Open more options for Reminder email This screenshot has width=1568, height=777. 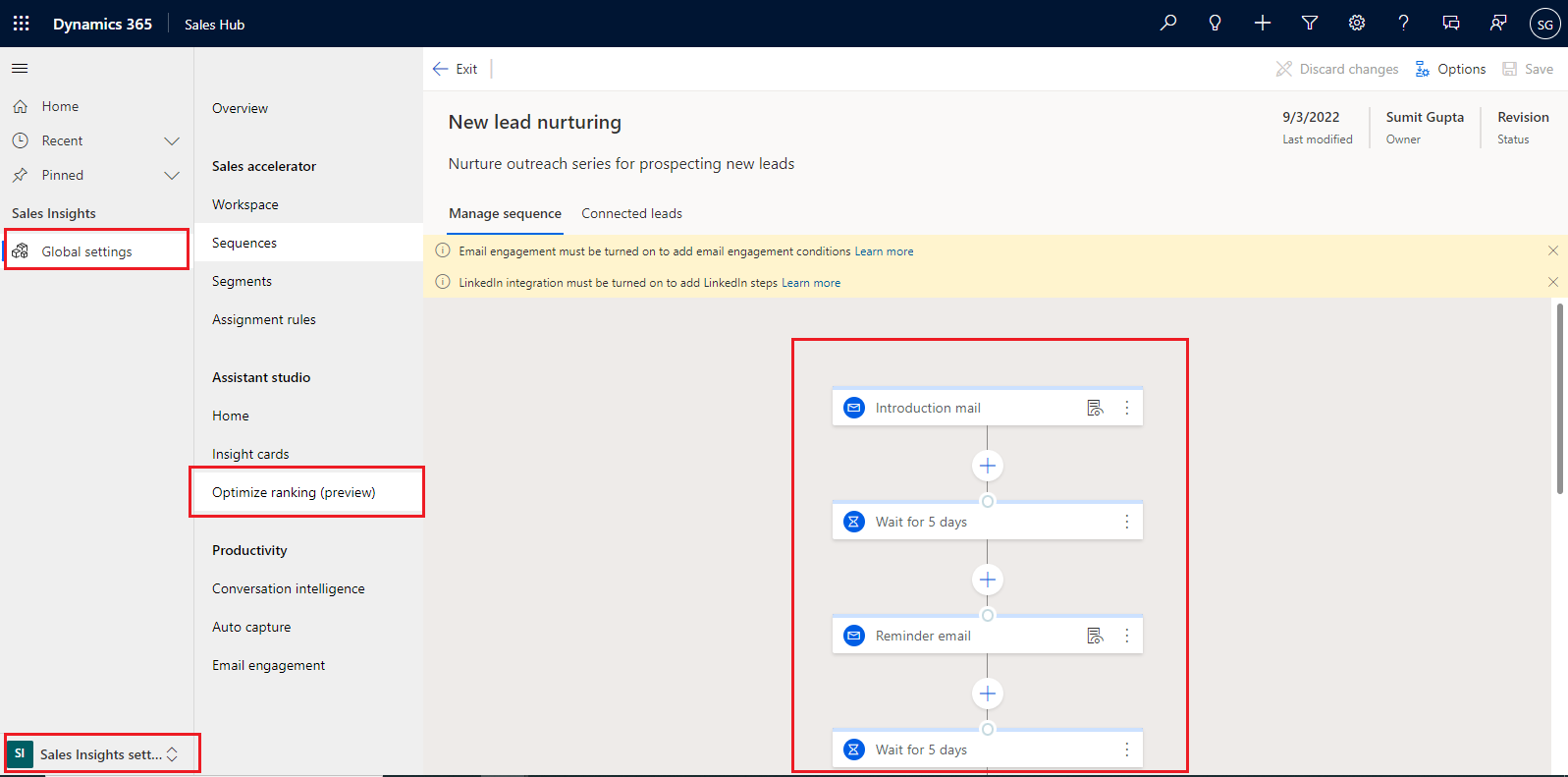(x=1127, y=636)
